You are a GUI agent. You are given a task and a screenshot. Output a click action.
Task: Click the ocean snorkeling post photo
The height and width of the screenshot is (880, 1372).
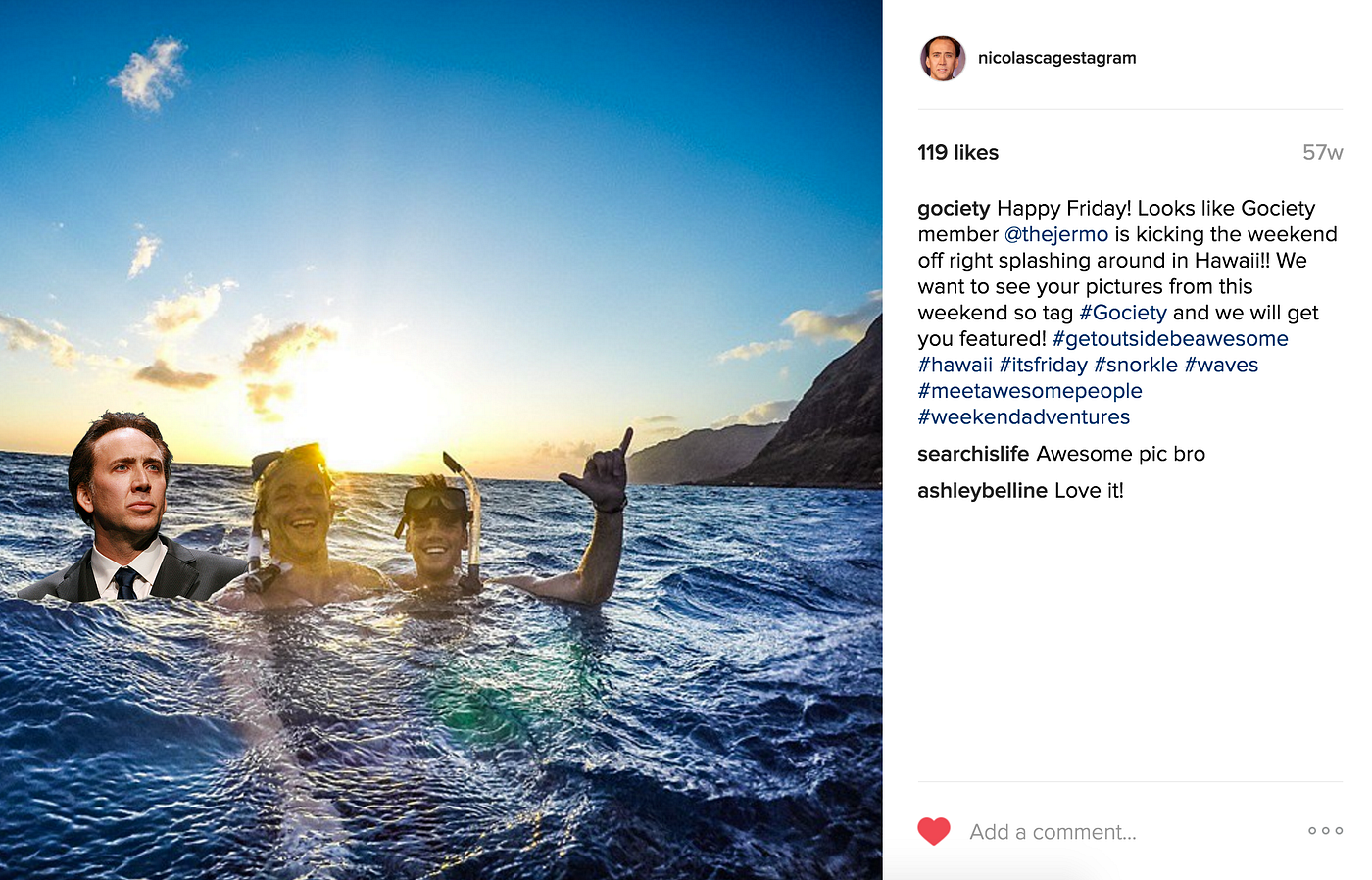[x=441, y=440]
